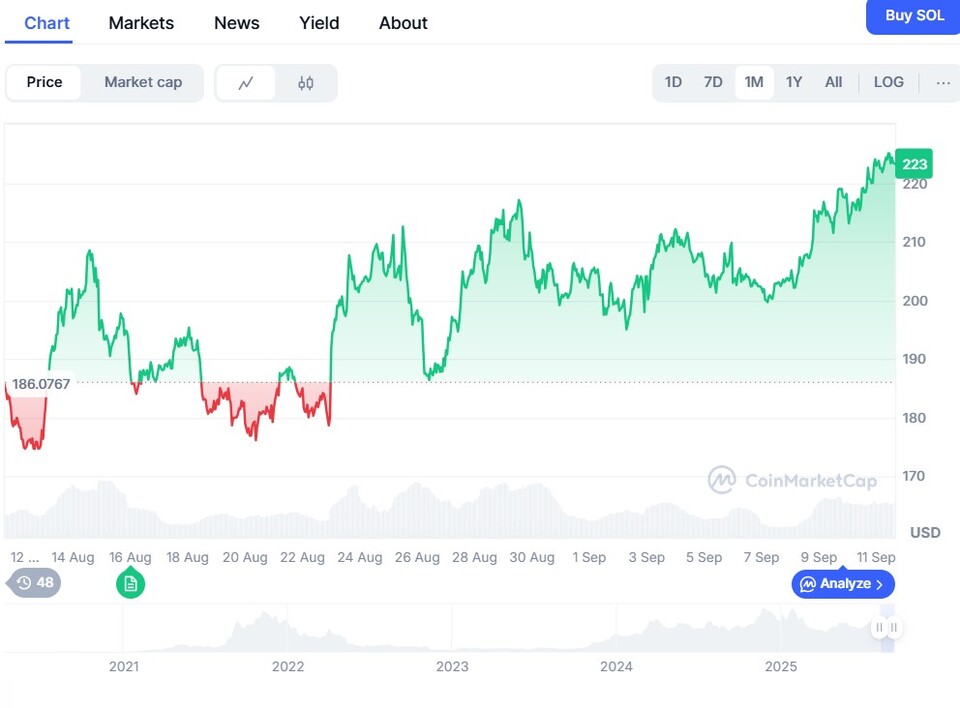Image resolution: width=960 pixels, height=708 pixels.
Task: Switch to line chart view icon
Action: point(246,83)
